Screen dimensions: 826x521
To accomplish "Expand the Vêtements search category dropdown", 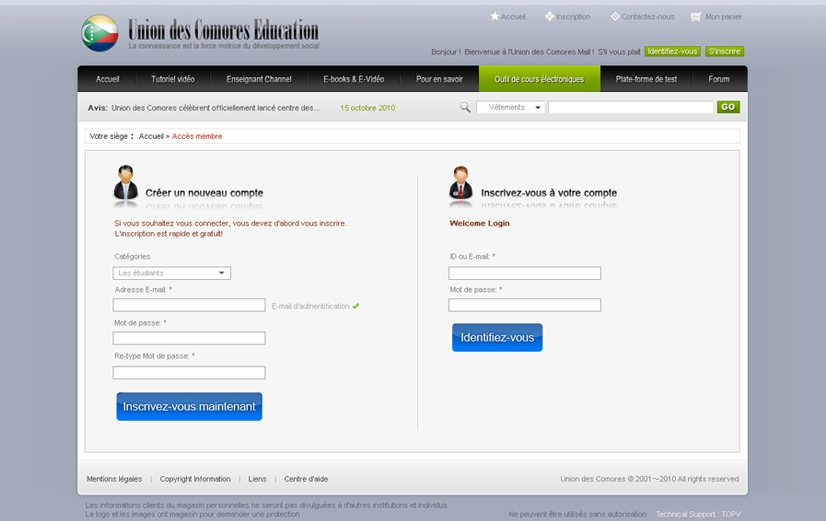I will (510, 107).
